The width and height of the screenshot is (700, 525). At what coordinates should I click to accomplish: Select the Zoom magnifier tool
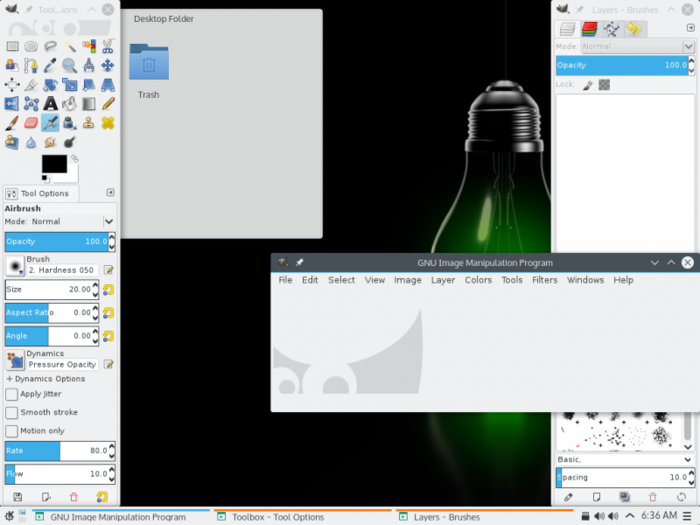click(x=69, y=65)
